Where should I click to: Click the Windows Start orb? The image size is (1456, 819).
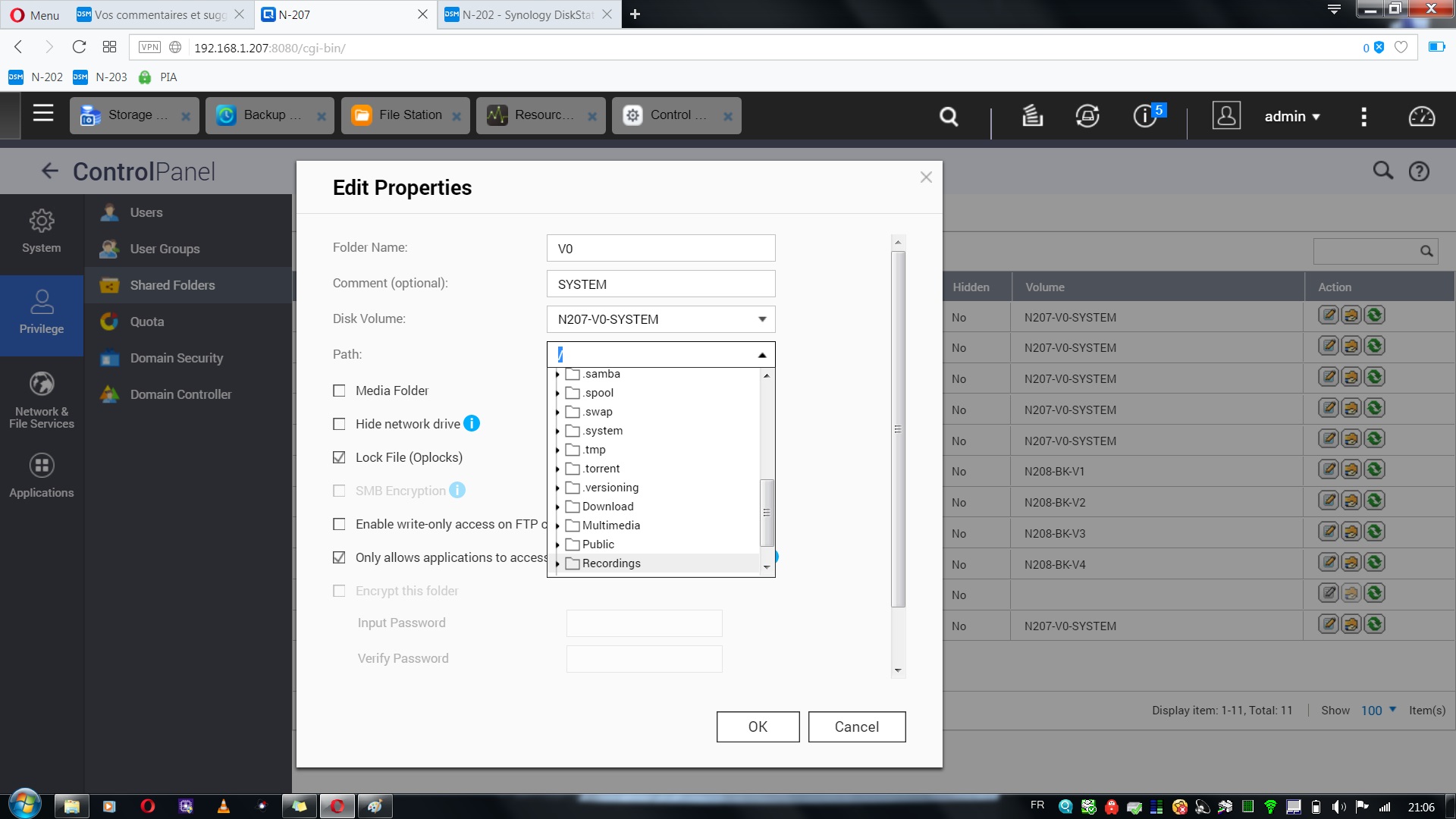pyautogui.click(x=24, y=805)
